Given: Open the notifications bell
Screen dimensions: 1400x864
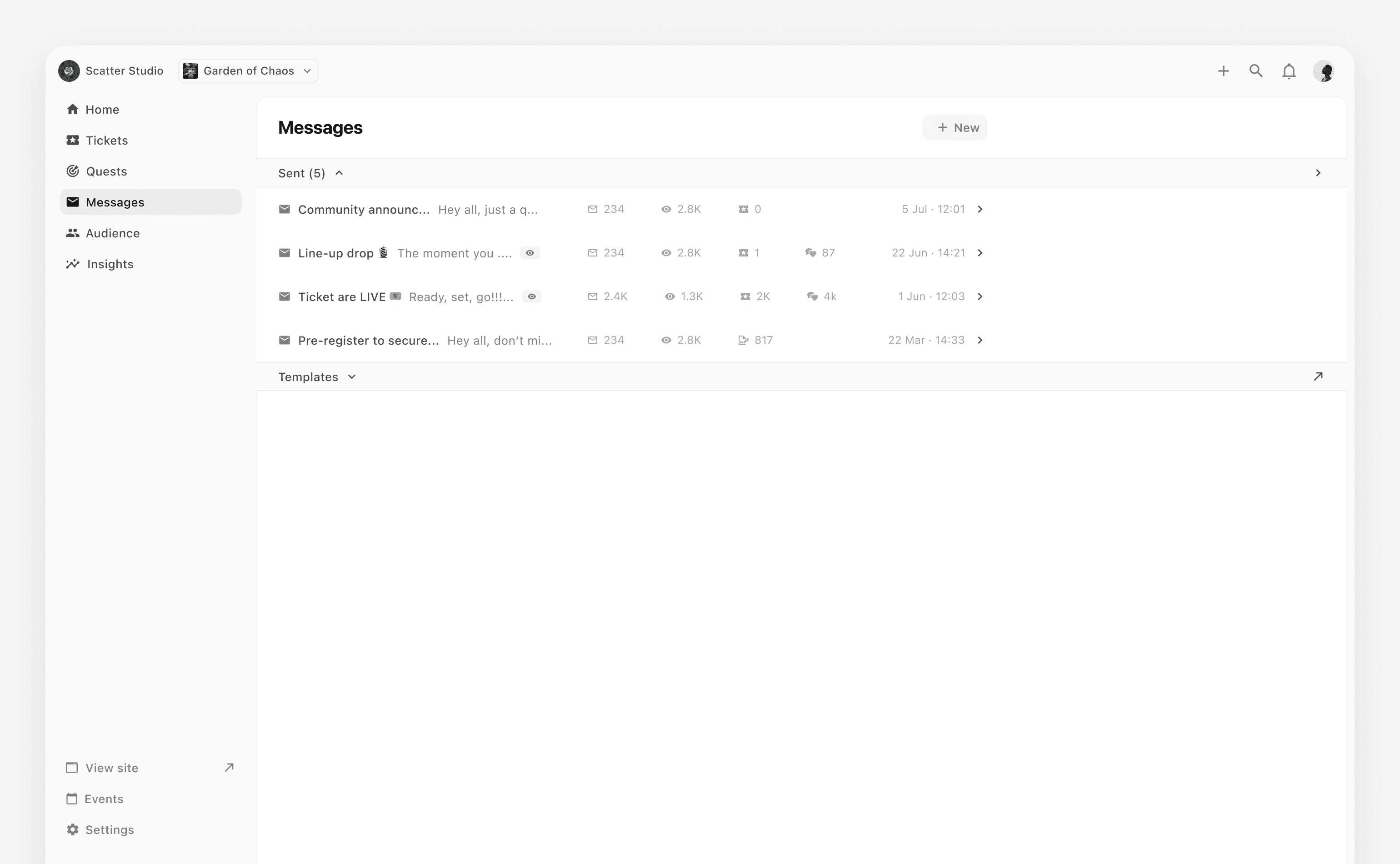Looking at the screenshot, I should point(1289,71).
